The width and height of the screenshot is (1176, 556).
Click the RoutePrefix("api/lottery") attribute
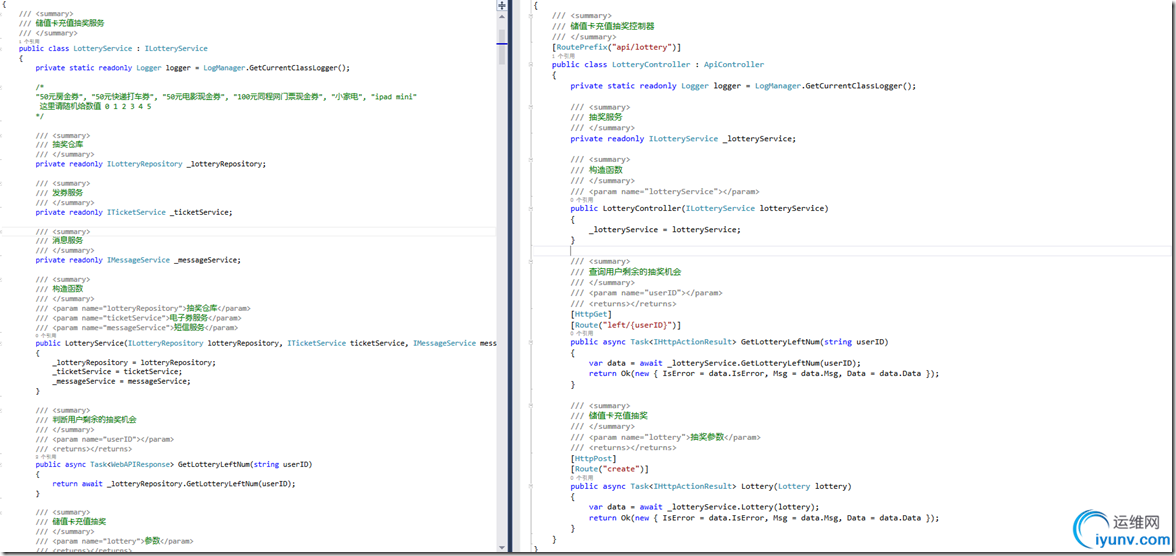616,48
